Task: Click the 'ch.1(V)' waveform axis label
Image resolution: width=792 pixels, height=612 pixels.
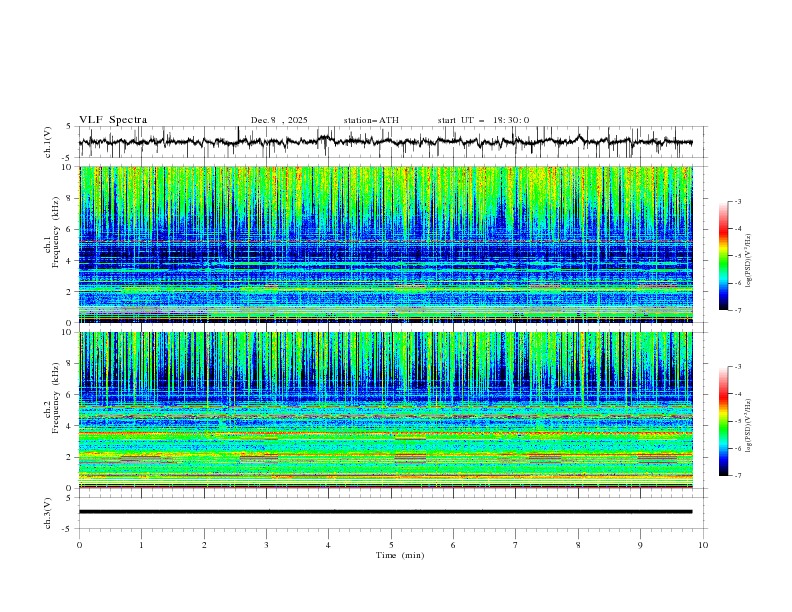Action: point(48,142)
